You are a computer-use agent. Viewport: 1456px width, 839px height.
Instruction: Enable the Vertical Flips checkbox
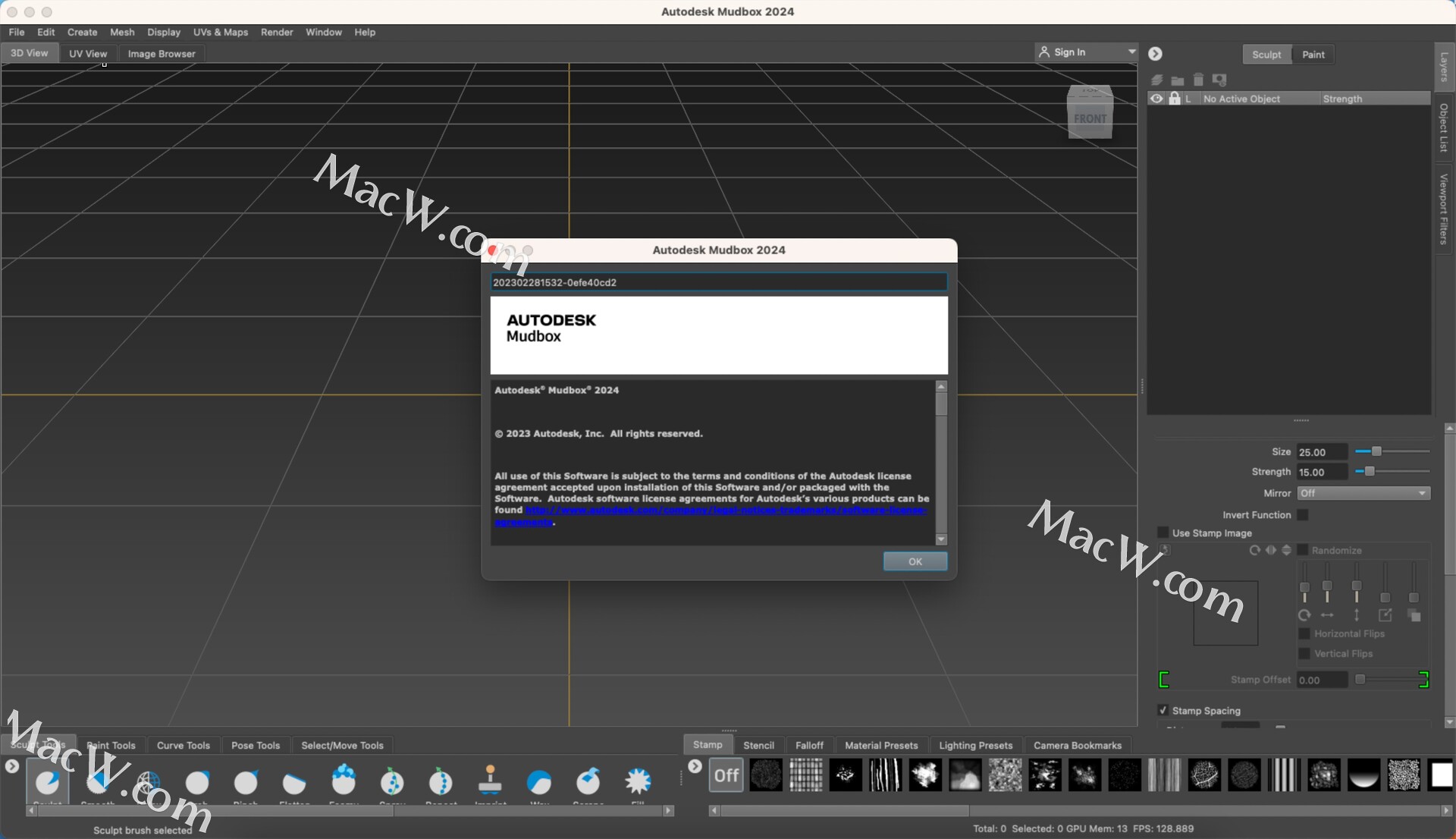click(x=1304, y=653)
